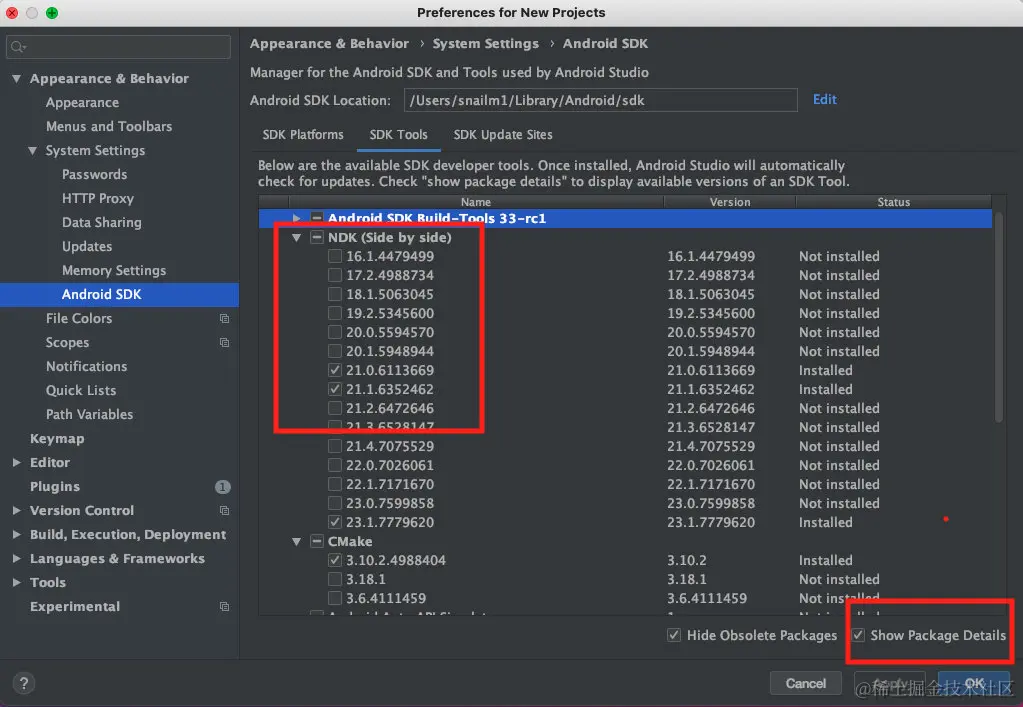This screenshot has width=1023, height=707.
Task: Expand the Editor section
Action: coord(16,462)
